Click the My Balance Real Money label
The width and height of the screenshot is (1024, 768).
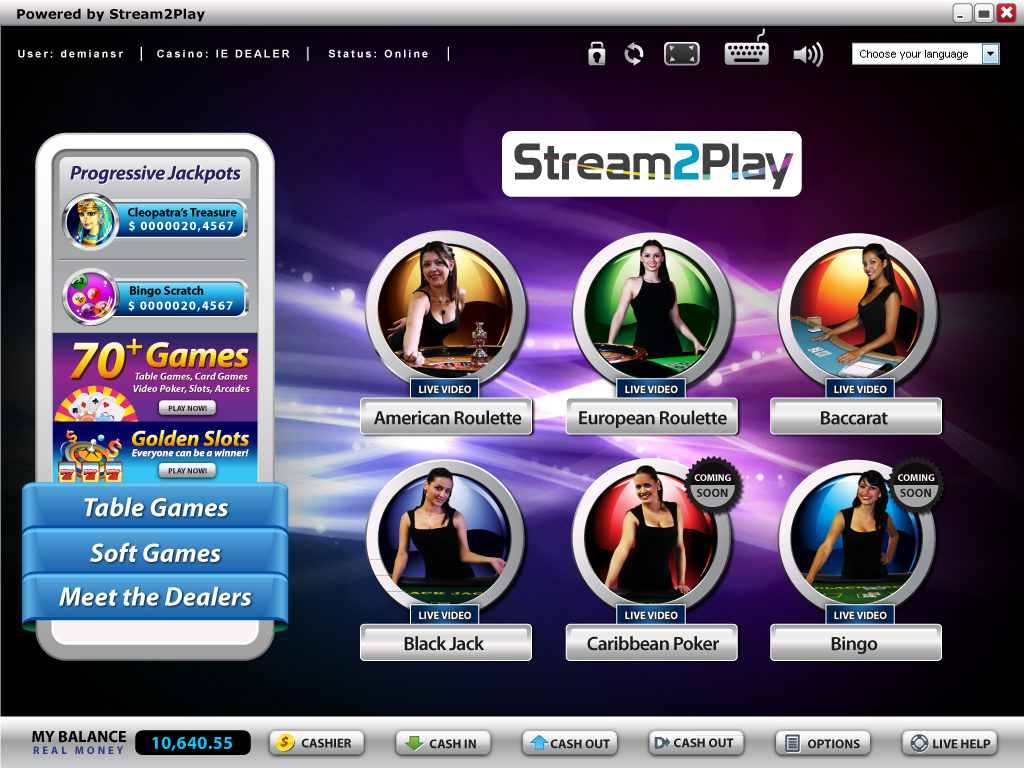pyautogui.click(x=78, y=743)
